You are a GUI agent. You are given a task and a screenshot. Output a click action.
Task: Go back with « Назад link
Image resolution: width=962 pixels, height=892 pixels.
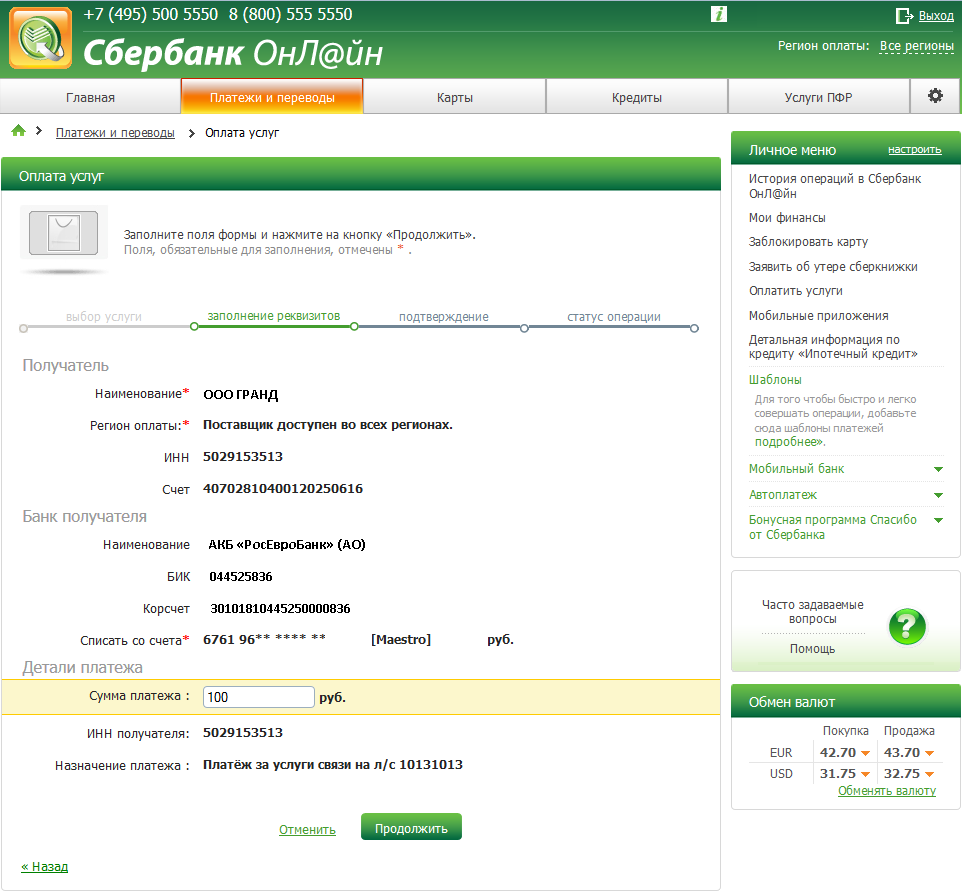coord(44,866)
